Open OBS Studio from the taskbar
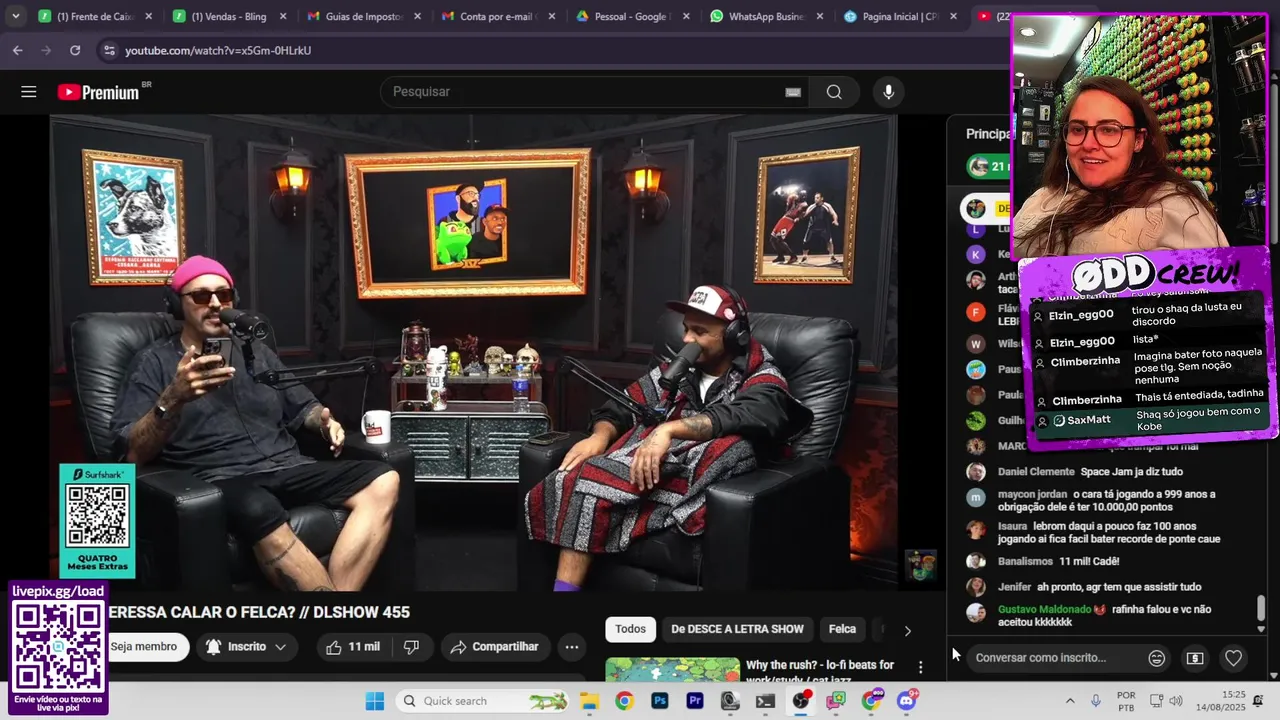 [x=801, y=701]
